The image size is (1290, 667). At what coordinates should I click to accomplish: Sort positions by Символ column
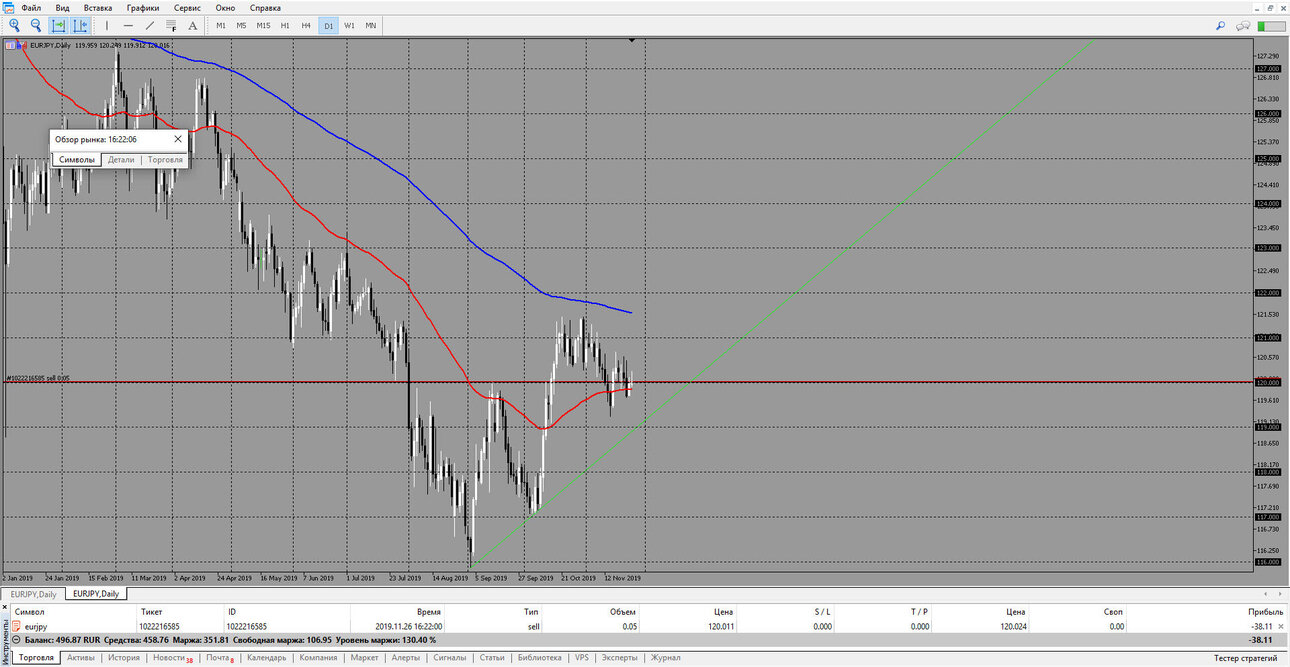[x=29, y=611]
